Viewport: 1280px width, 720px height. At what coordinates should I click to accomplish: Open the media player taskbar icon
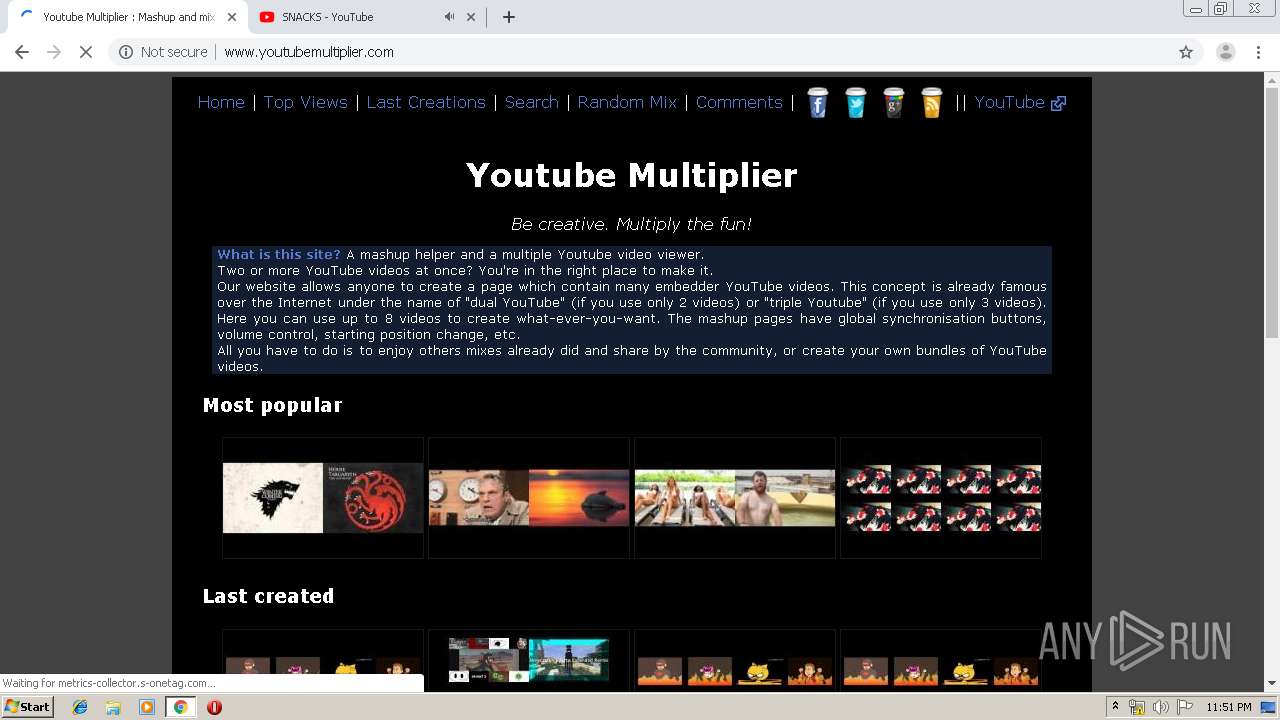(x=147, y=707)
